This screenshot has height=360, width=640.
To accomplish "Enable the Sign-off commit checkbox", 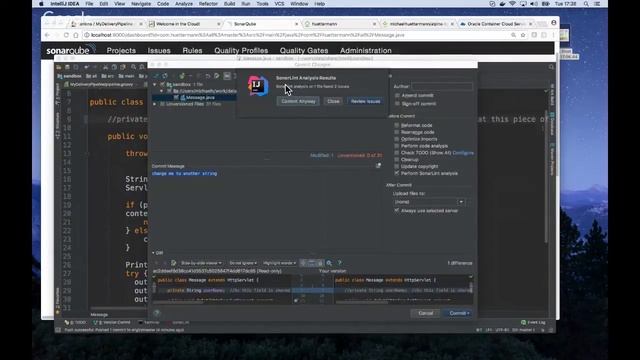I will (397, 104).
